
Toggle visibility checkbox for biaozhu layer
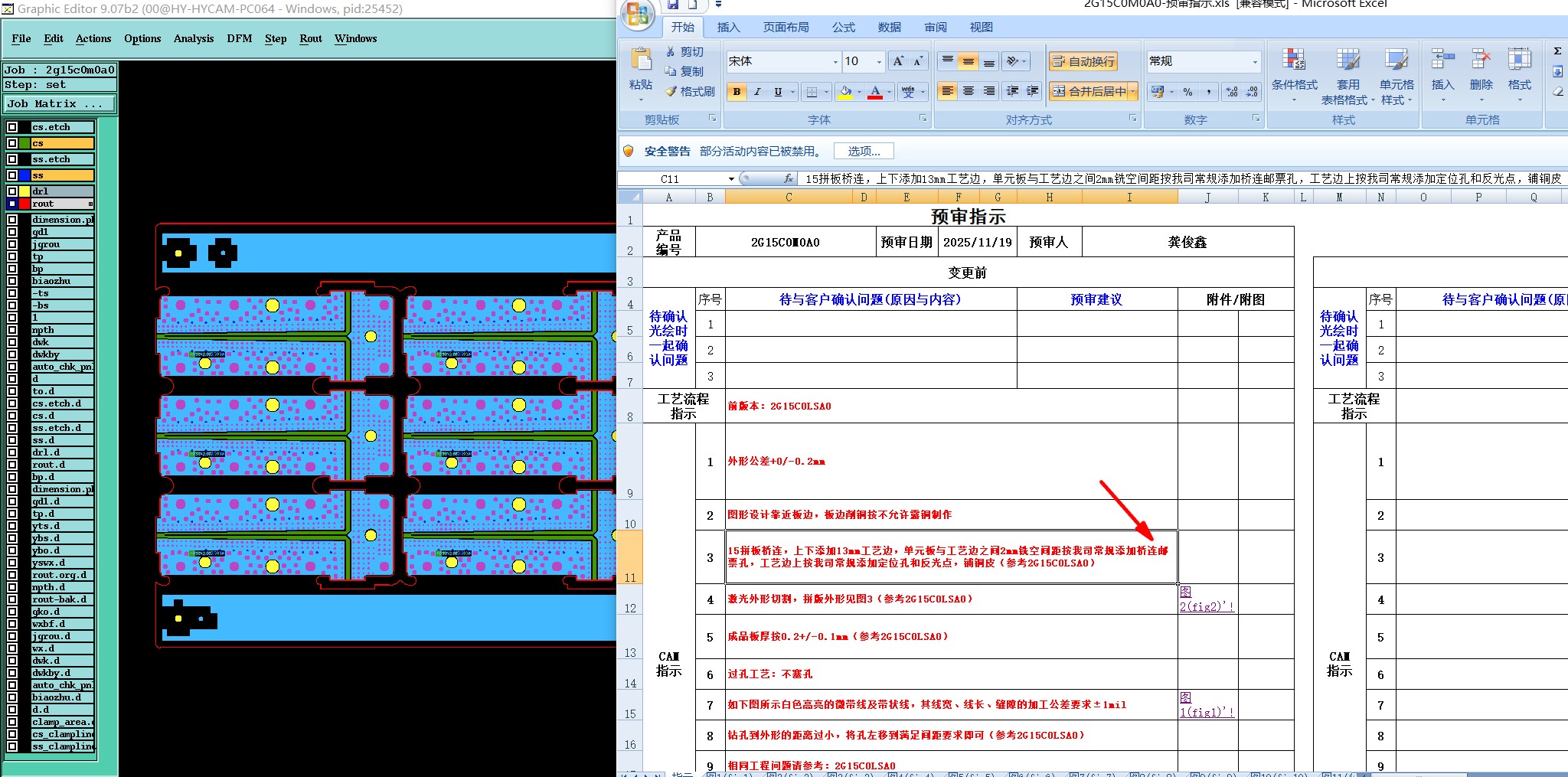[12, 281]
